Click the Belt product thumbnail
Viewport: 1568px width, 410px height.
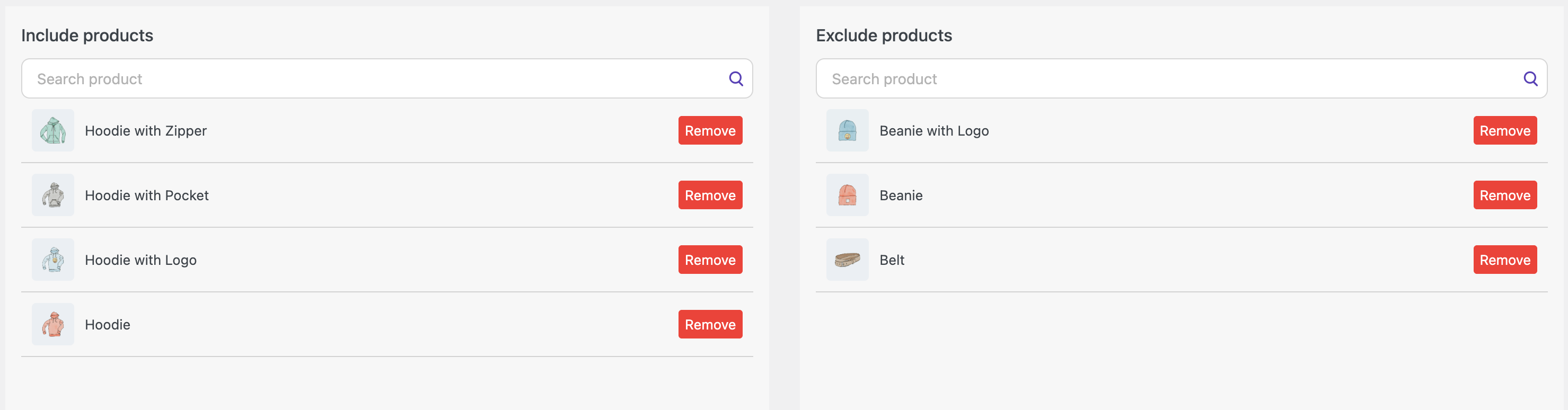click(847, 259)
